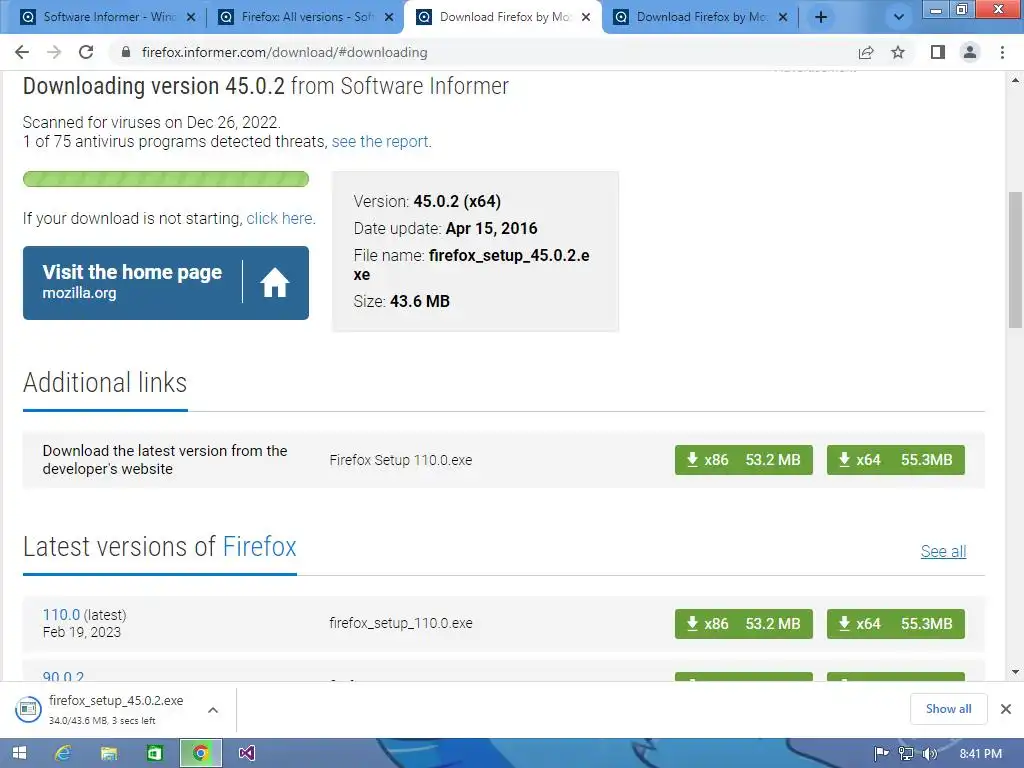Close the Software Informer tab

[191, 17]
